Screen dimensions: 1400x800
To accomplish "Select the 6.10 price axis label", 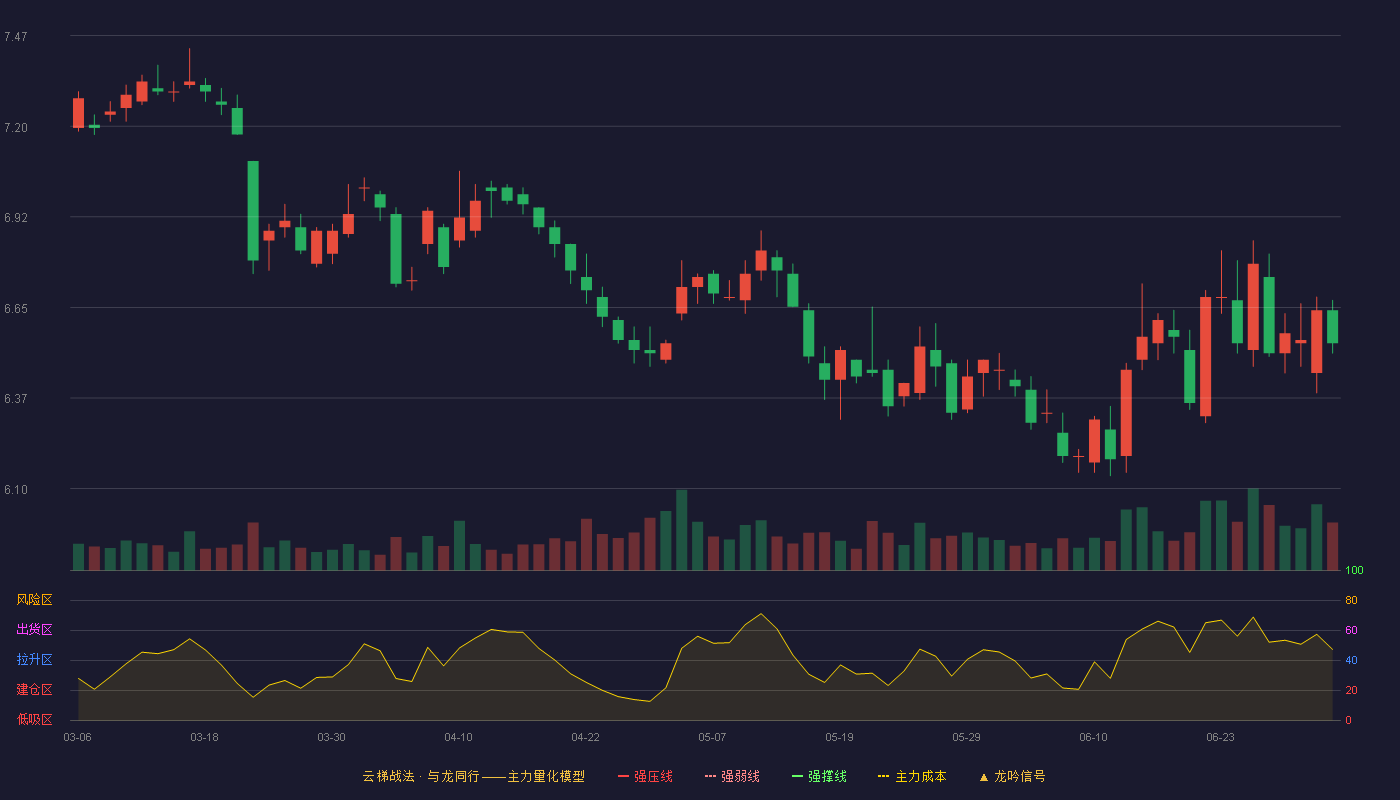I will (x=16, y=490).
